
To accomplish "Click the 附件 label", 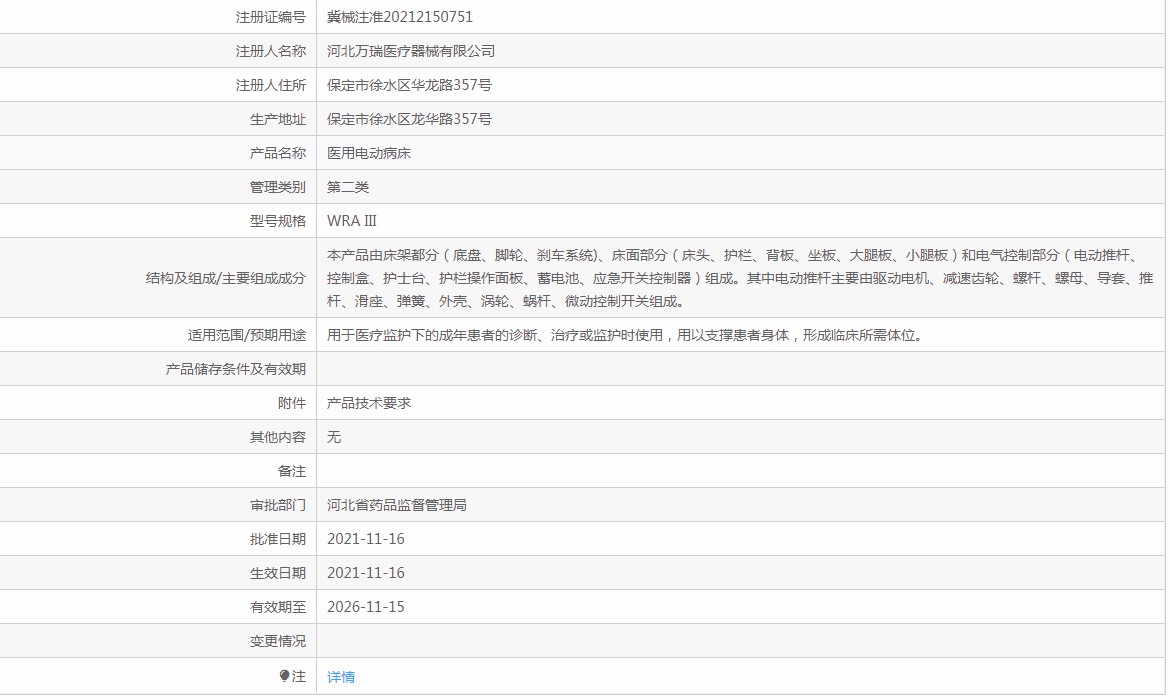I will (x=292, y=403).
